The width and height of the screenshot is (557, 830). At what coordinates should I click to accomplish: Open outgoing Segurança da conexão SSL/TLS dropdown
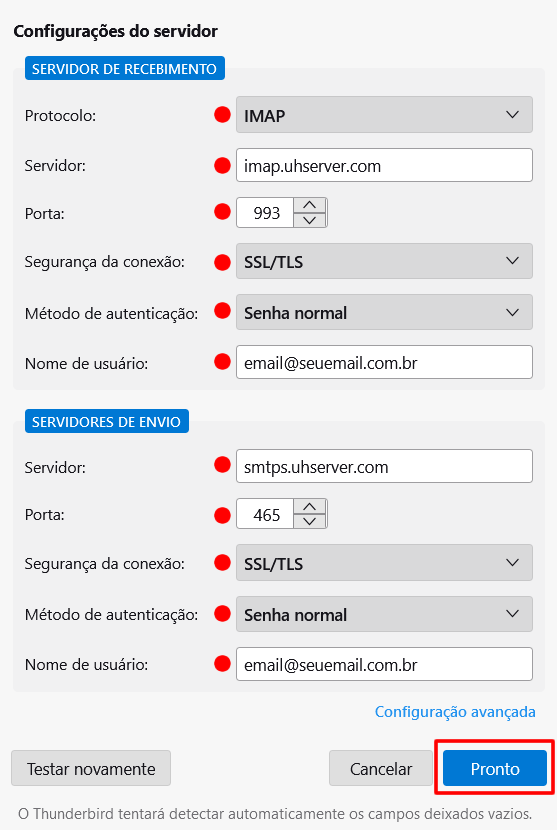(x=384, y=563)
